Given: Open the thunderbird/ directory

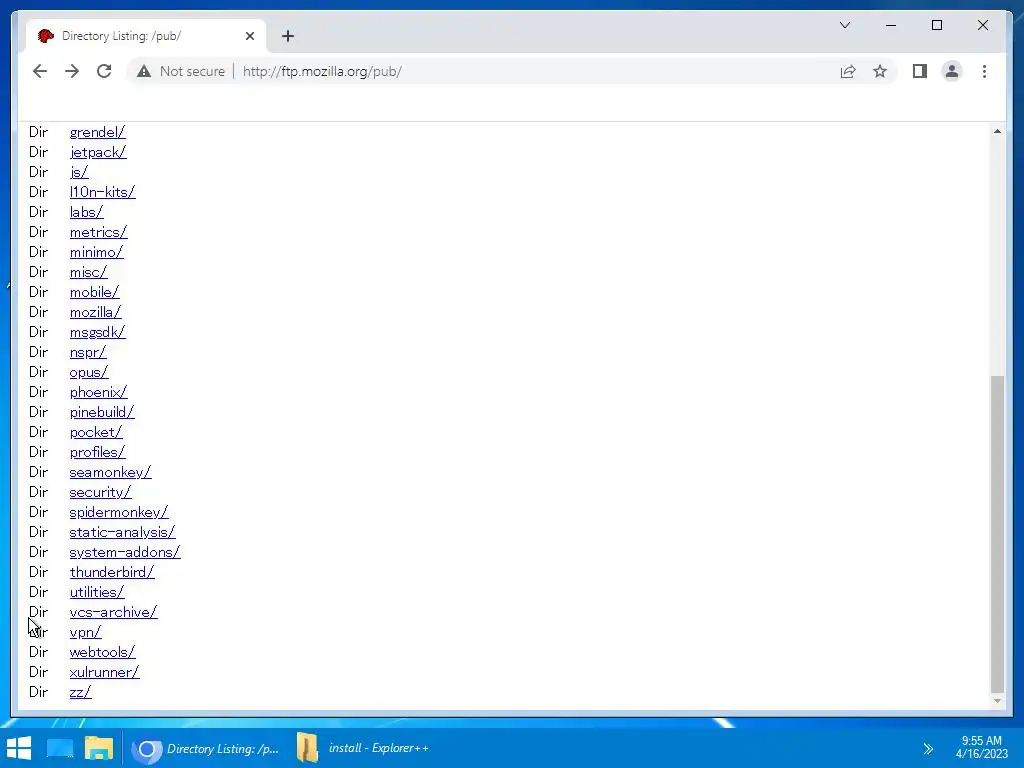Looking at the screenshot, I should point(112,573).
